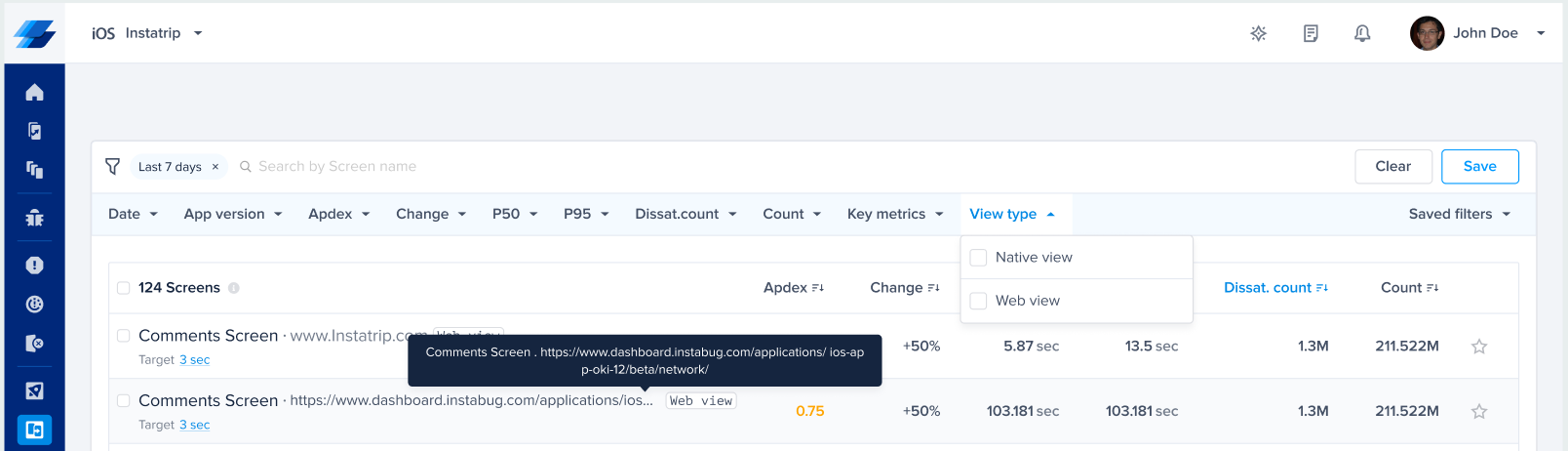1568x451 pixels.
Task: Remove the Last 7 days filter chip
Action: (x=216, y=167)
